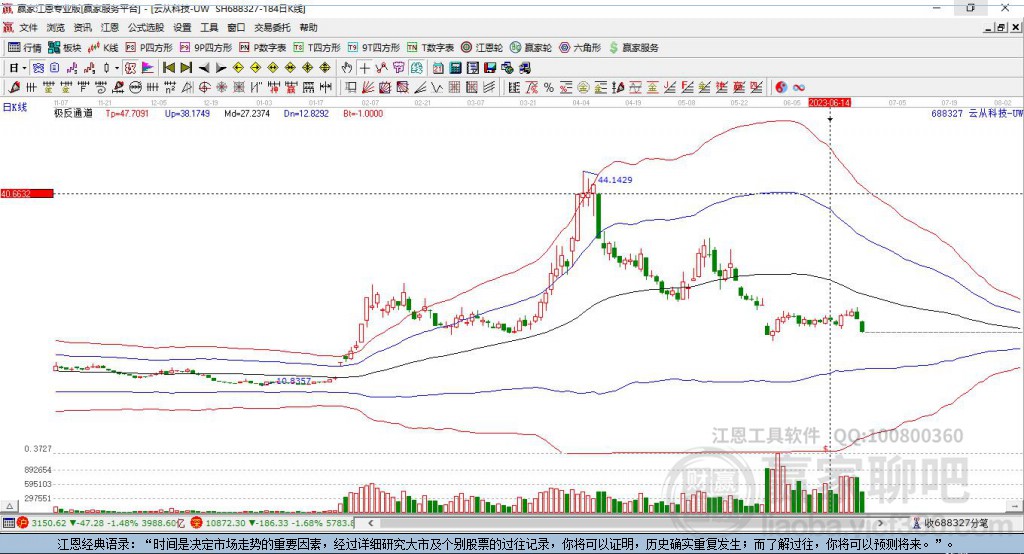Click the 日K线 label
1024x554 pixels.
click(x=15, y=108)
